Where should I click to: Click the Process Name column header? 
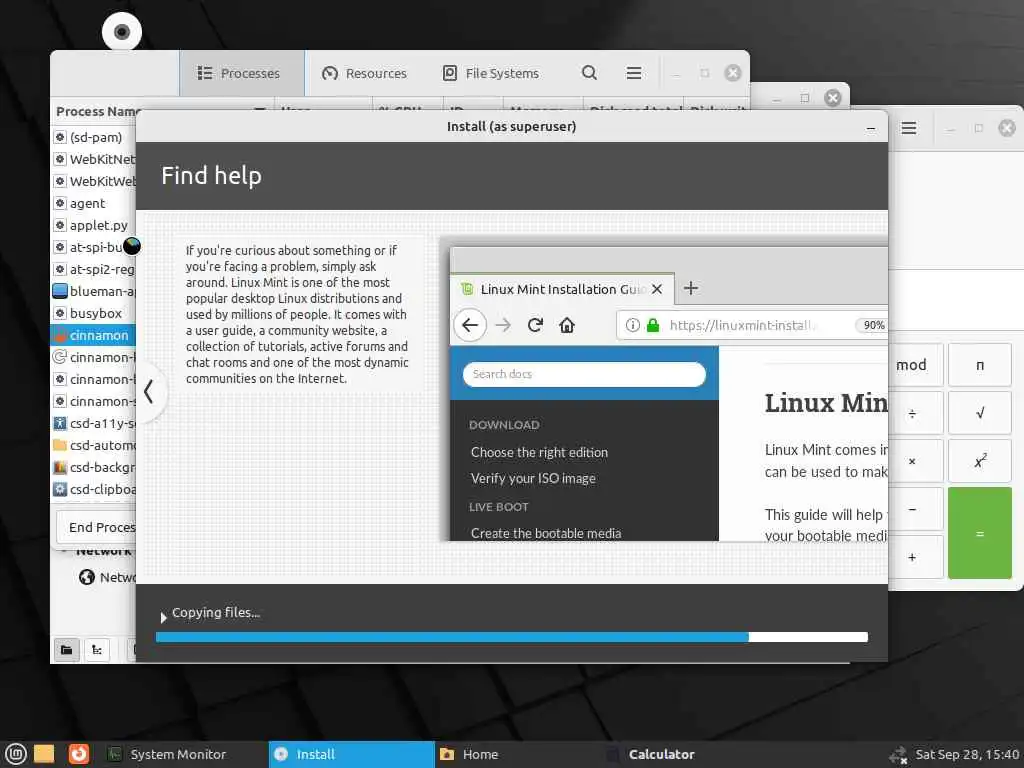[98, 111]
